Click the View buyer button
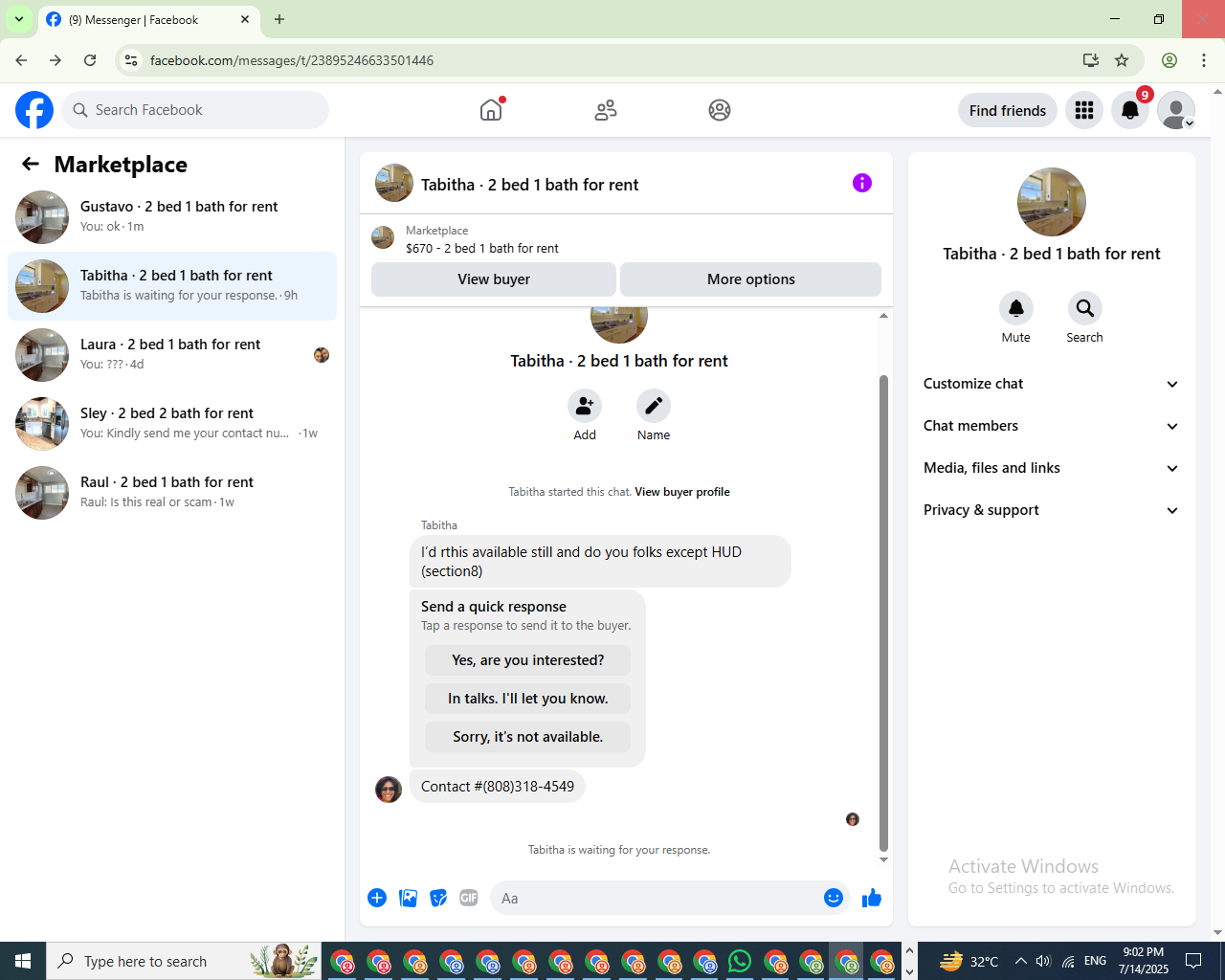This screenshot has height=980, width=1225. pyautogui.click(x=494, y=279)
